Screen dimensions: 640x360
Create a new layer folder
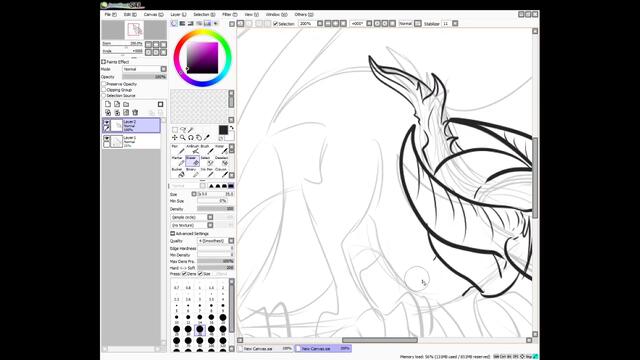[x=126, y=104]
